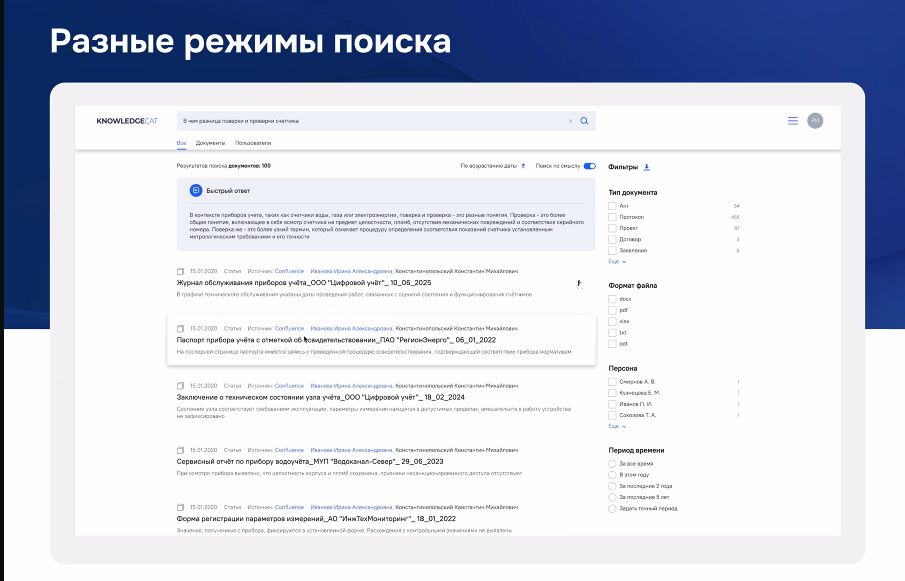905x581 pixels.
Task: Open the По возрастанию даты sort control
Action: 492,166
